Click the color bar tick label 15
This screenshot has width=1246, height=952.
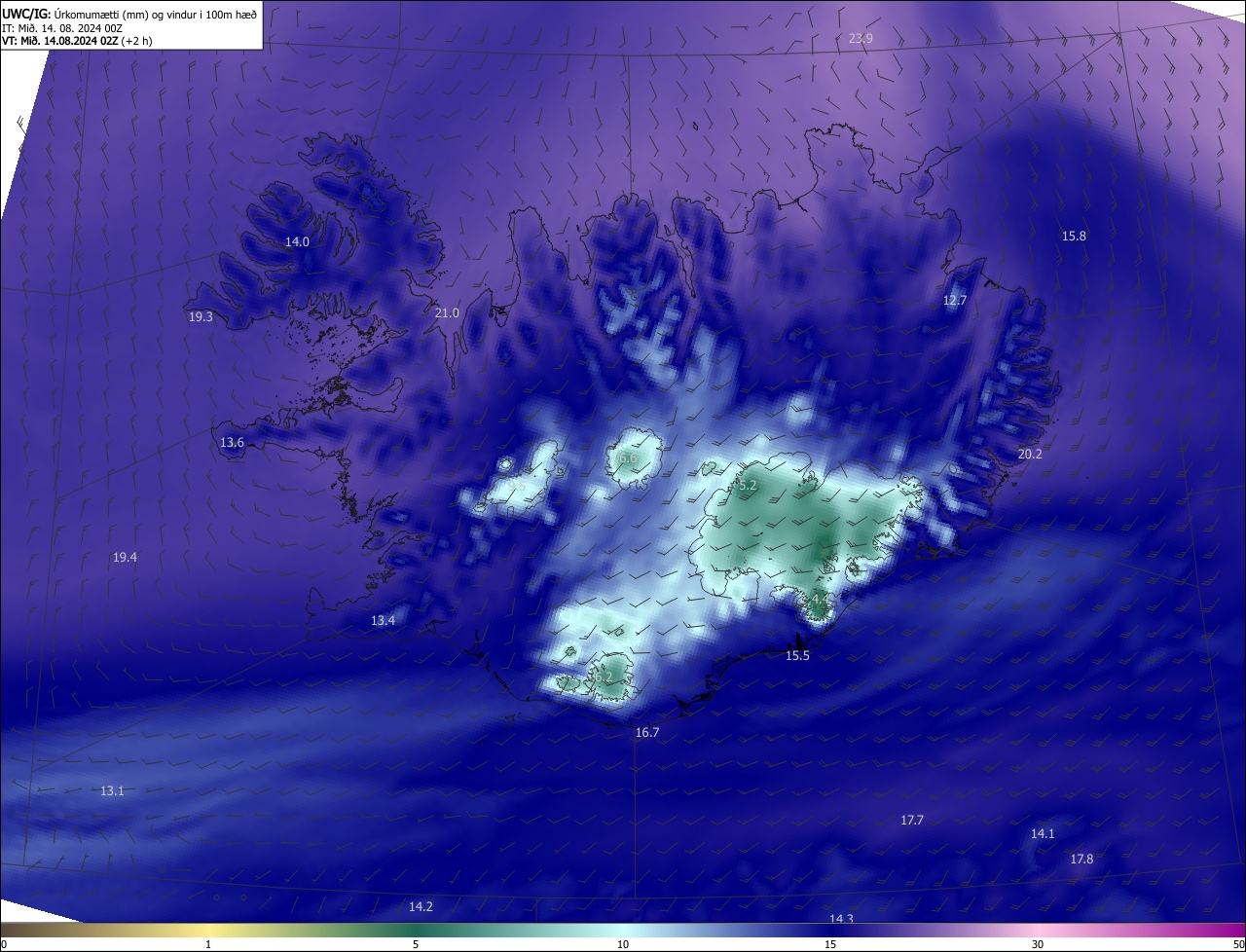point(830,944)
